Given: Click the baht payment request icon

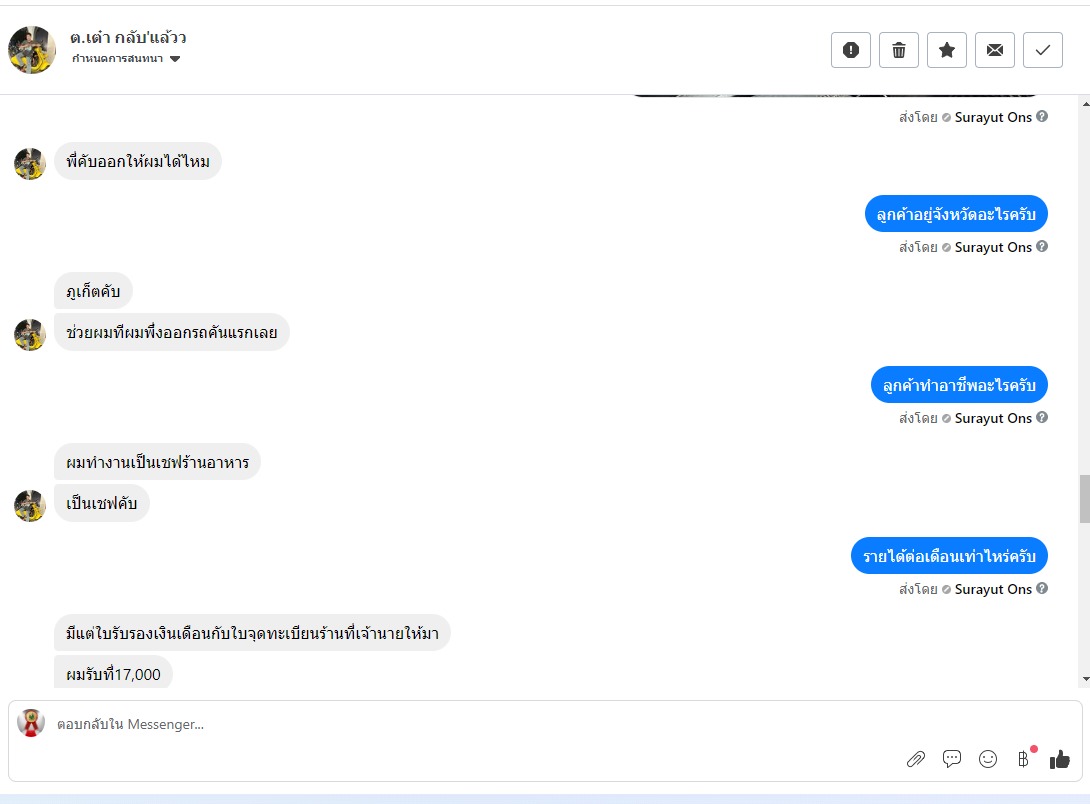Looking at the screenshot, I should [1024, 758].
